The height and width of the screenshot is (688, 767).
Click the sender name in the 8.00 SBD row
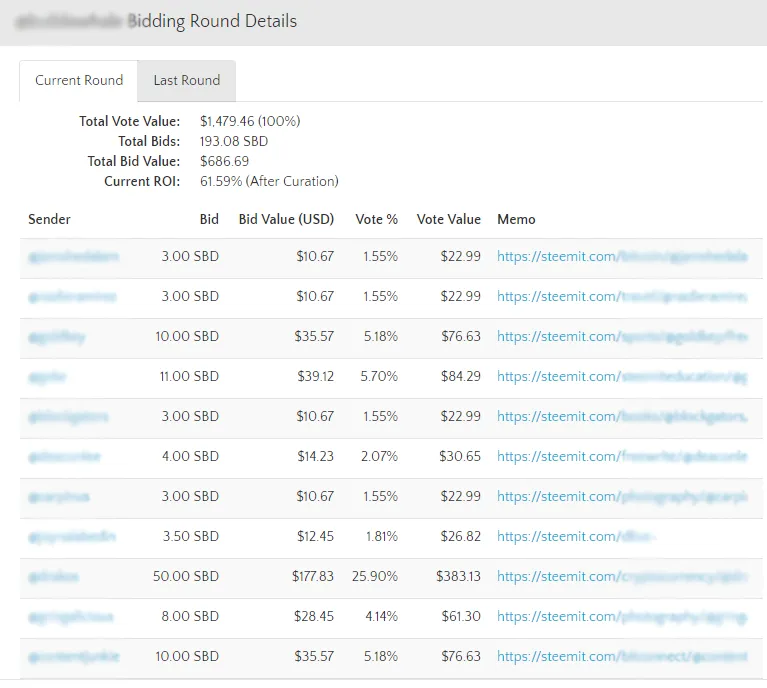point(70,617)
